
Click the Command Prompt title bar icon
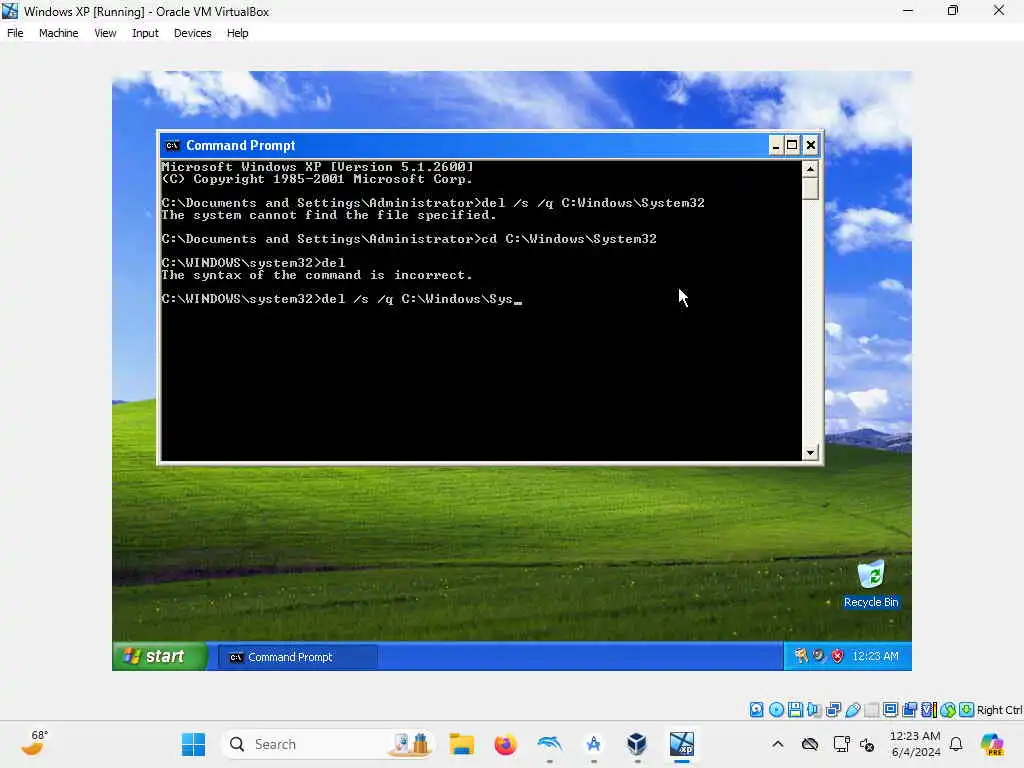coord(172,145)
